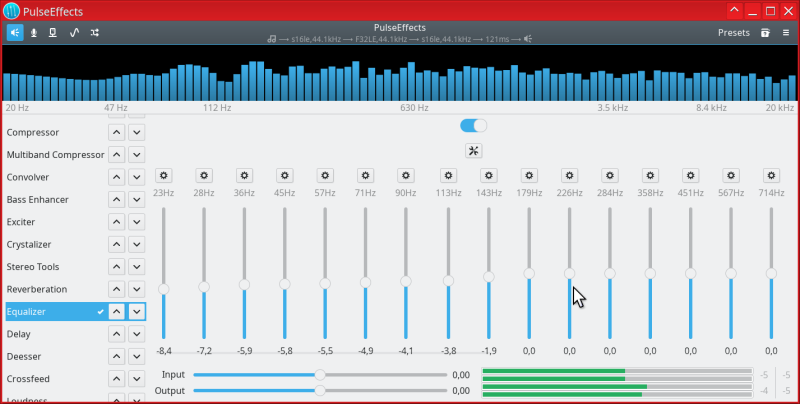The width and height of the screenshot is (800, 404).
Task: Open band settings gear for 28Hz
Action: tap(204, 175)
